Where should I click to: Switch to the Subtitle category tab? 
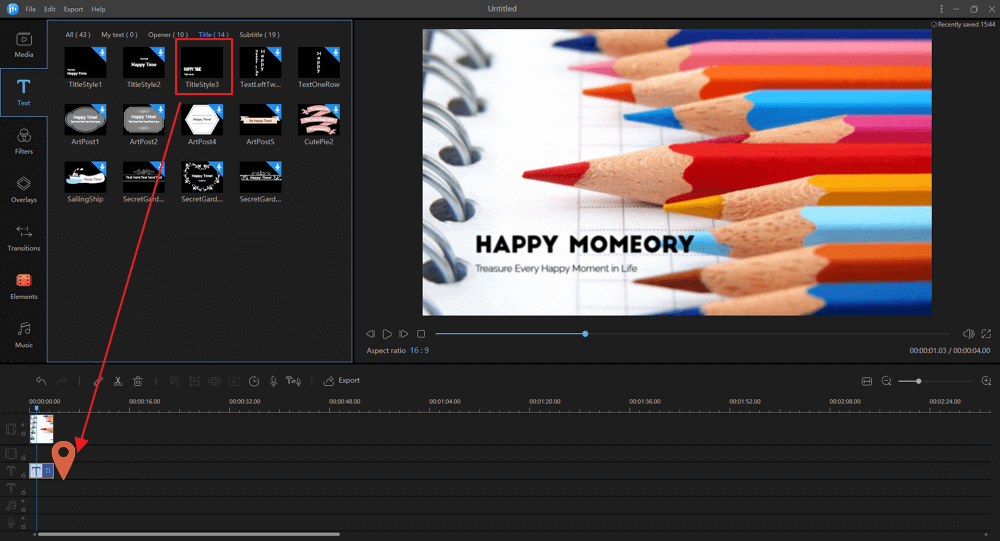pos(259,35)
